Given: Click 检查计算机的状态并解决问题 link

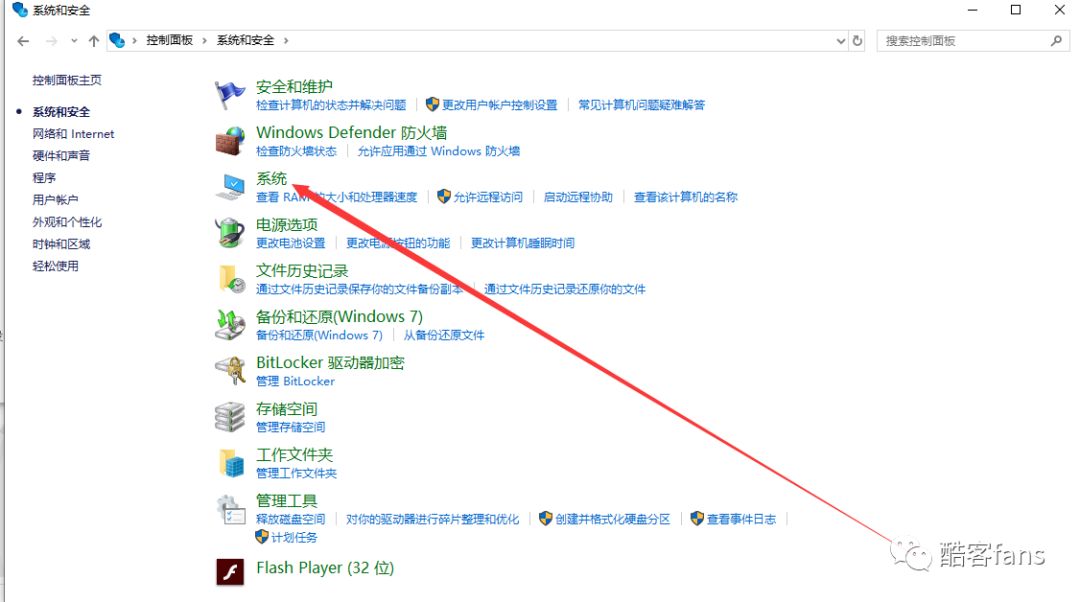Looking at the screenshot, I should click(331, 105).
